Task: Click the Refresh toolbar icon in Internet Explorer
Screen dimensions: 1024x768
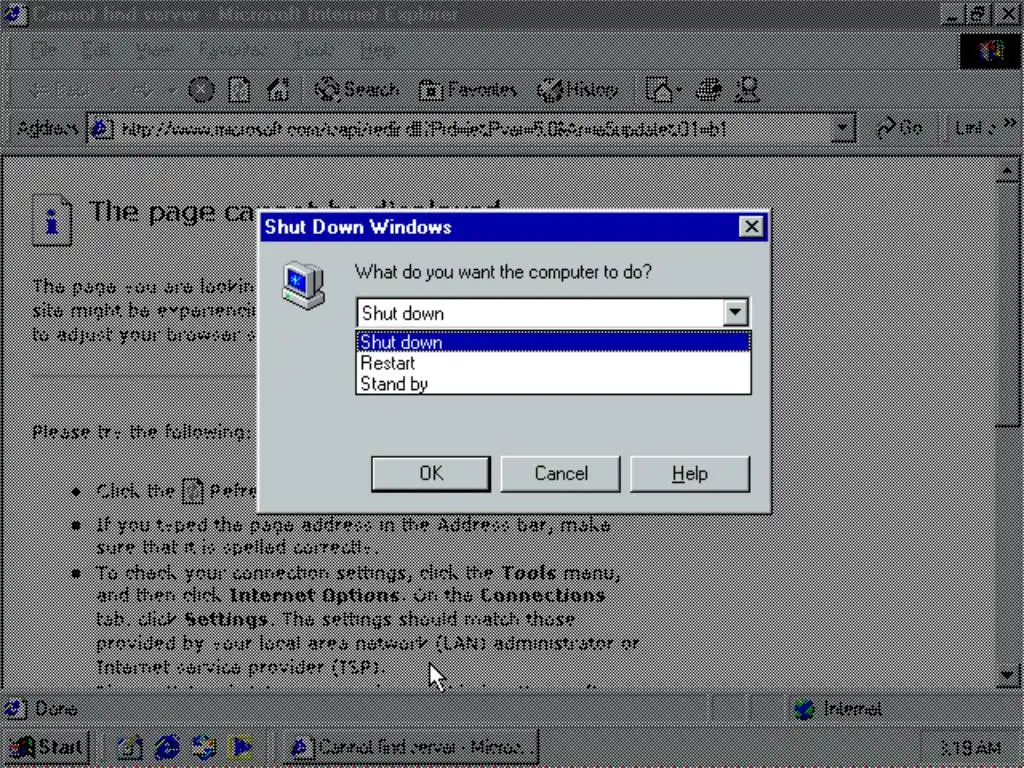Action: [239, 89]
